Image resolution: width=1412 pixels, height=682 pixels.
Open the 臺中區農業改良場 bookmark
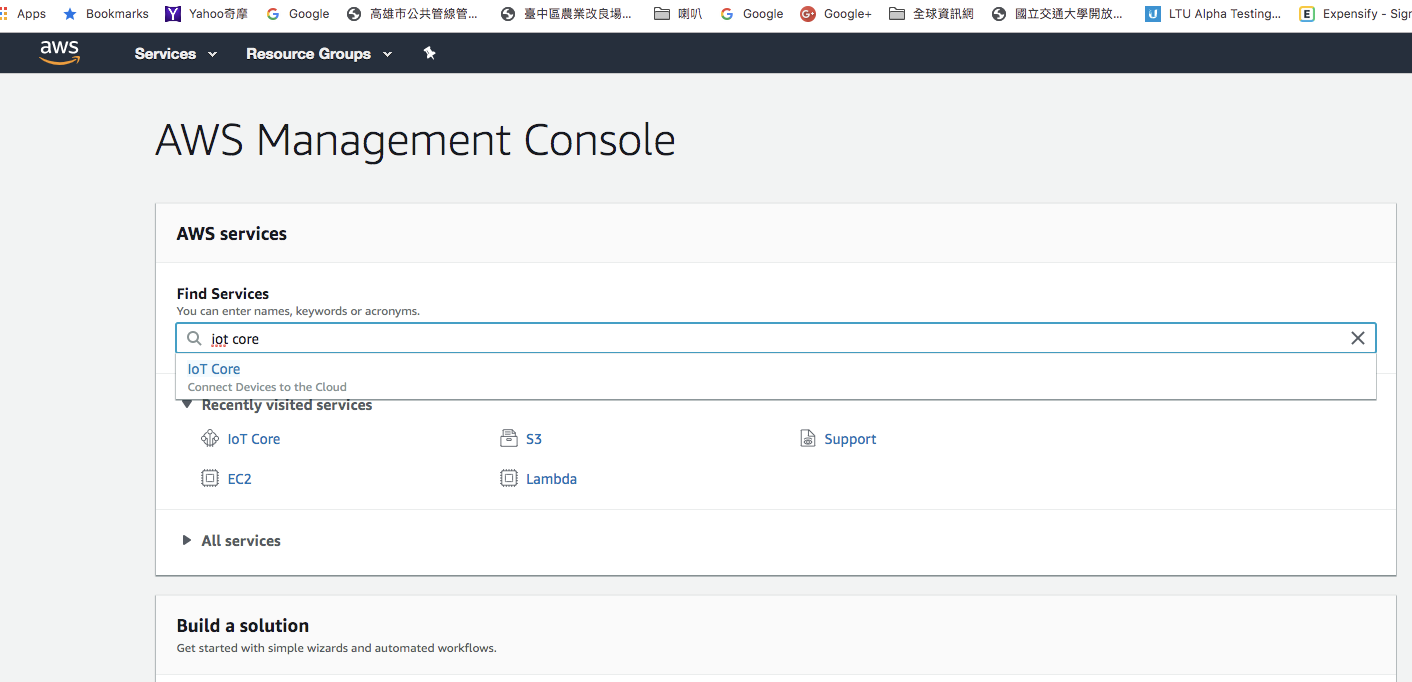pos(566,14)
